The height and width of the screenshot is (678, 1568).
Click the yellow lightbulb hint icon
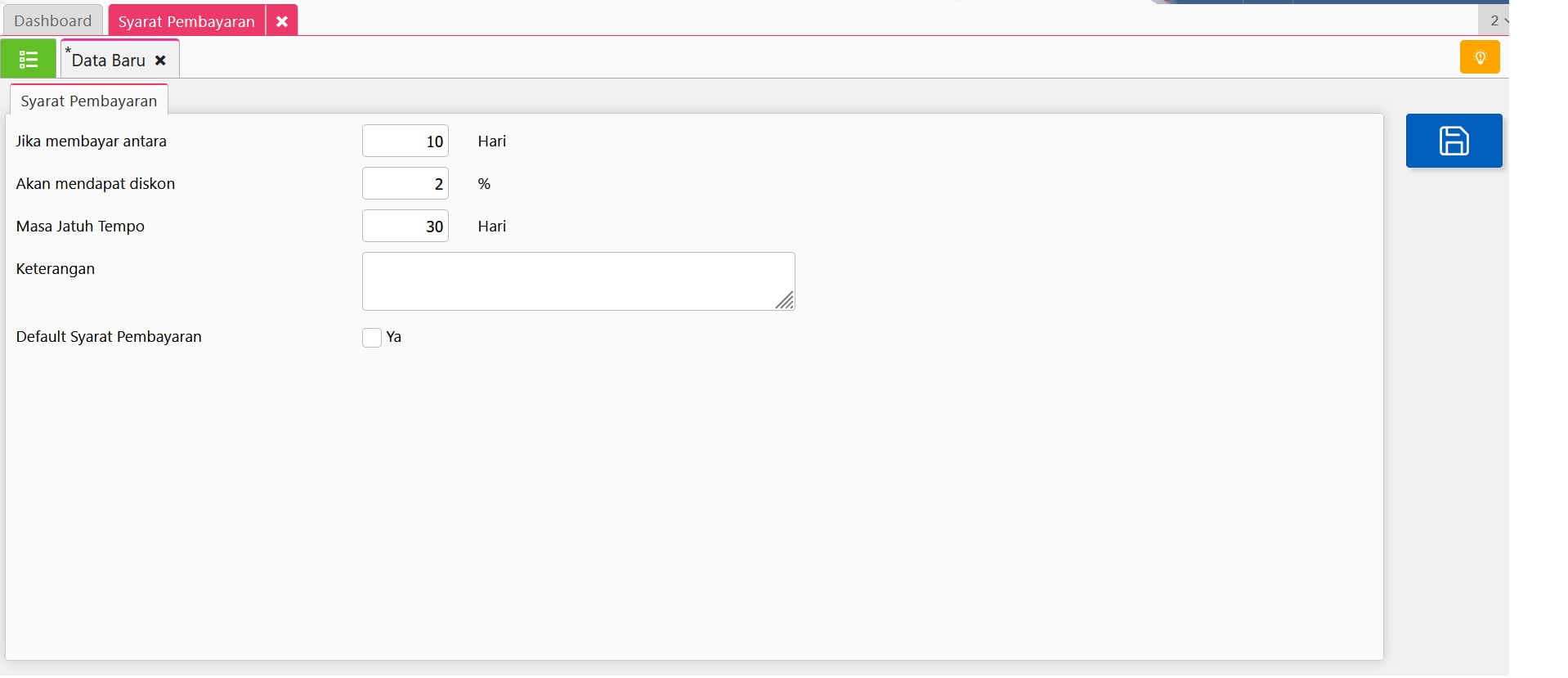tap(1479, 57)
